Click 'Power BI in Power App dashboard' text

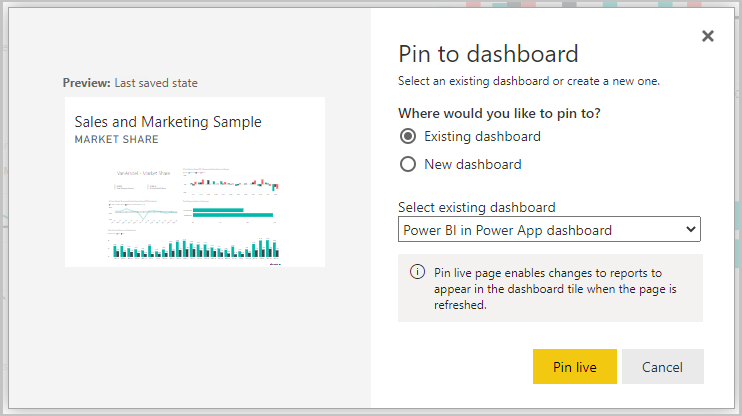[507, 230]
